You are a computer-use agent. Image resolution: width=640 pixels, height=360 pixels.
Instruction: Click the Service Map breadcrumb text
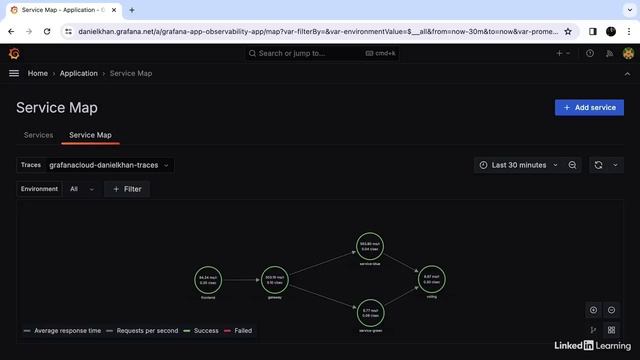(x=131, y=73)
